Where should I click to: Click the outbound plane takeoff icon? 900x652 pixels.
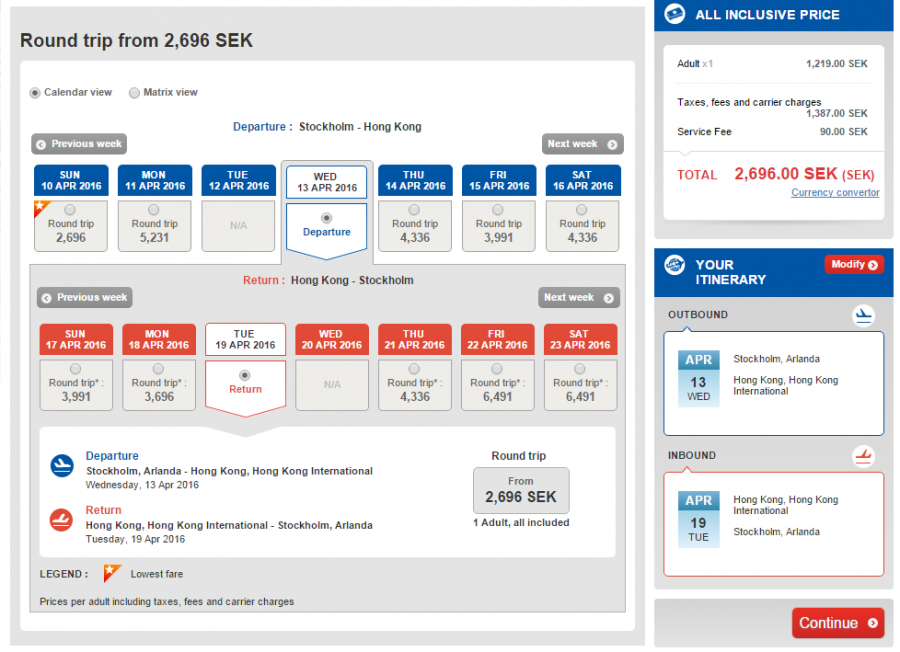point(863,316)
